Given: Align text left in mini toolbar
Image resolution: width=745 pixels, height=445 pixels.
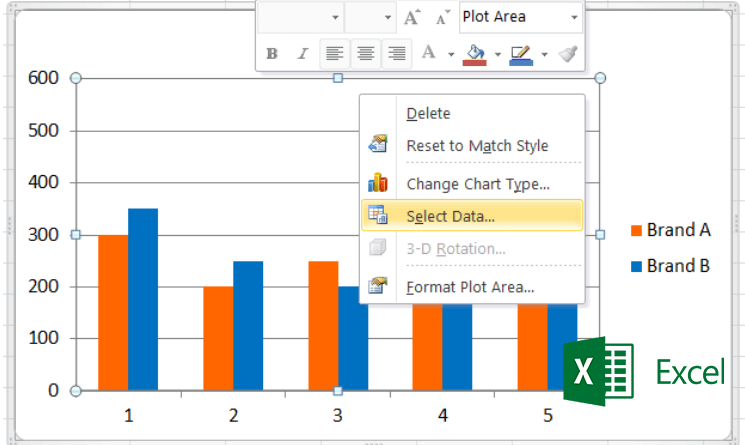Looking at the screenshot, I should tap(334, 54).
